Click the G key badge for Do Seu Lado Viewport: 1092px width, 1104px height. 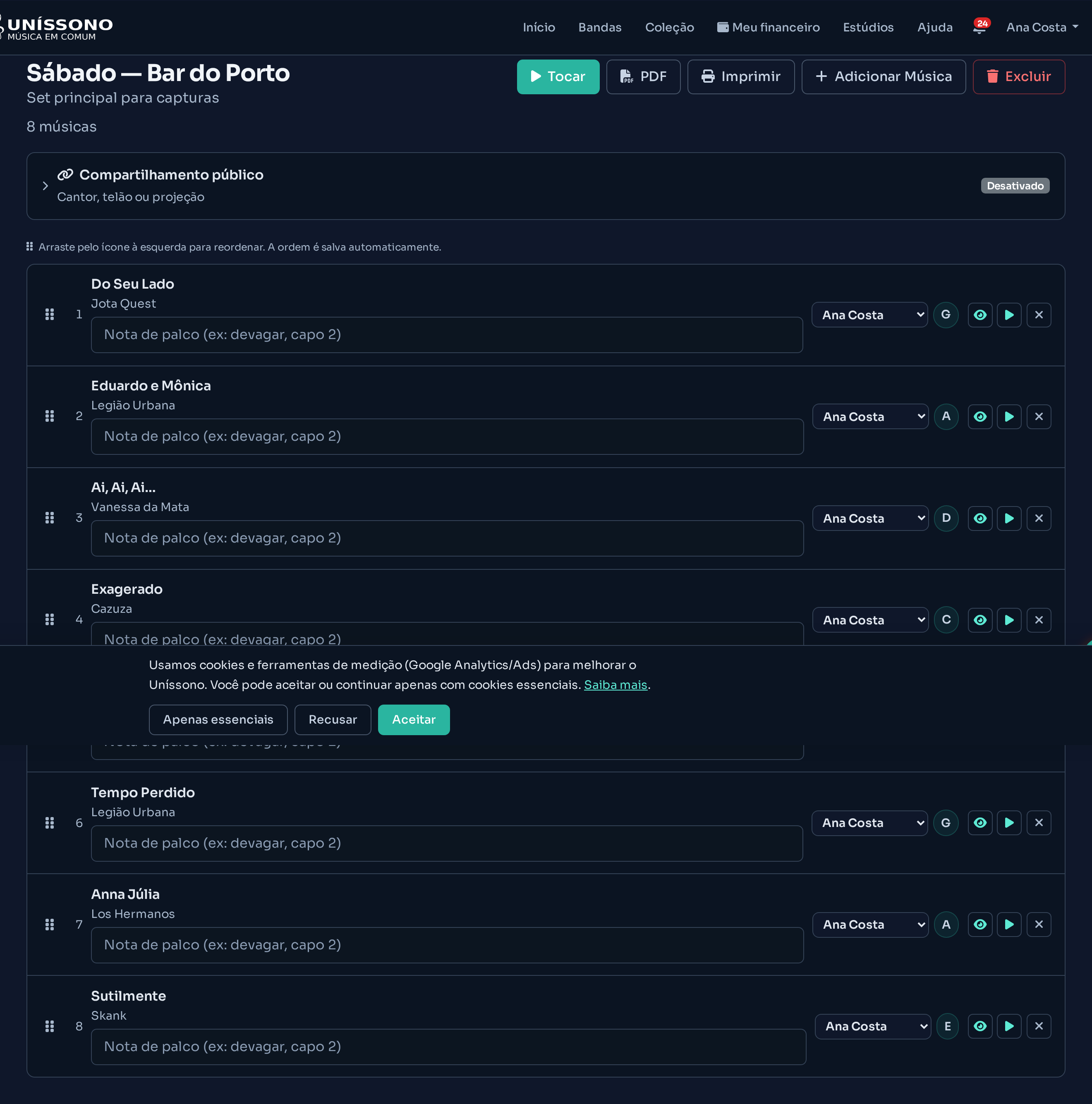(946, 315)
